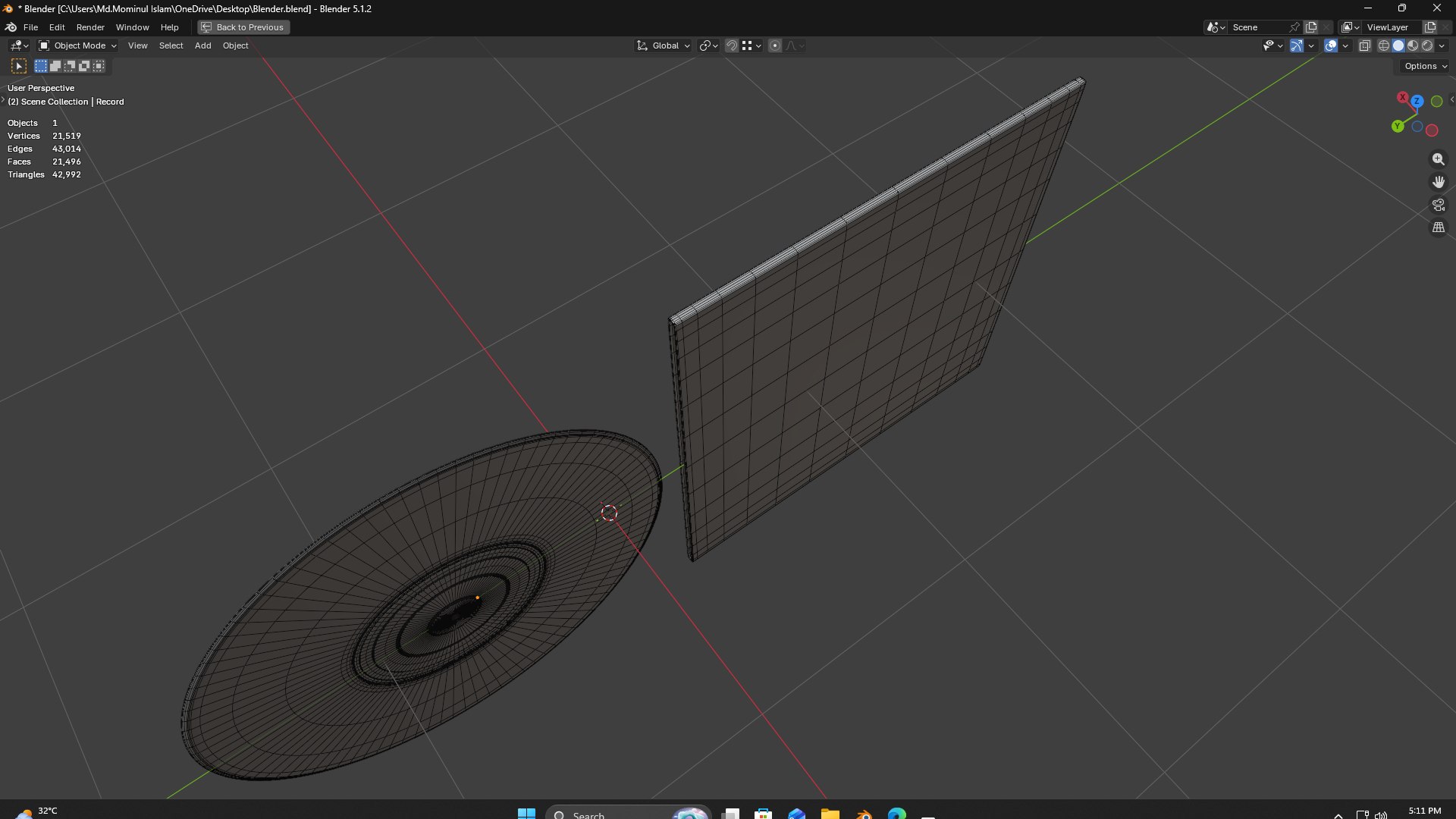The width and height of the screenshot is (1456, 819).
Task: Toggle the viewport gizmos
Action: [x=1297, y=45]
